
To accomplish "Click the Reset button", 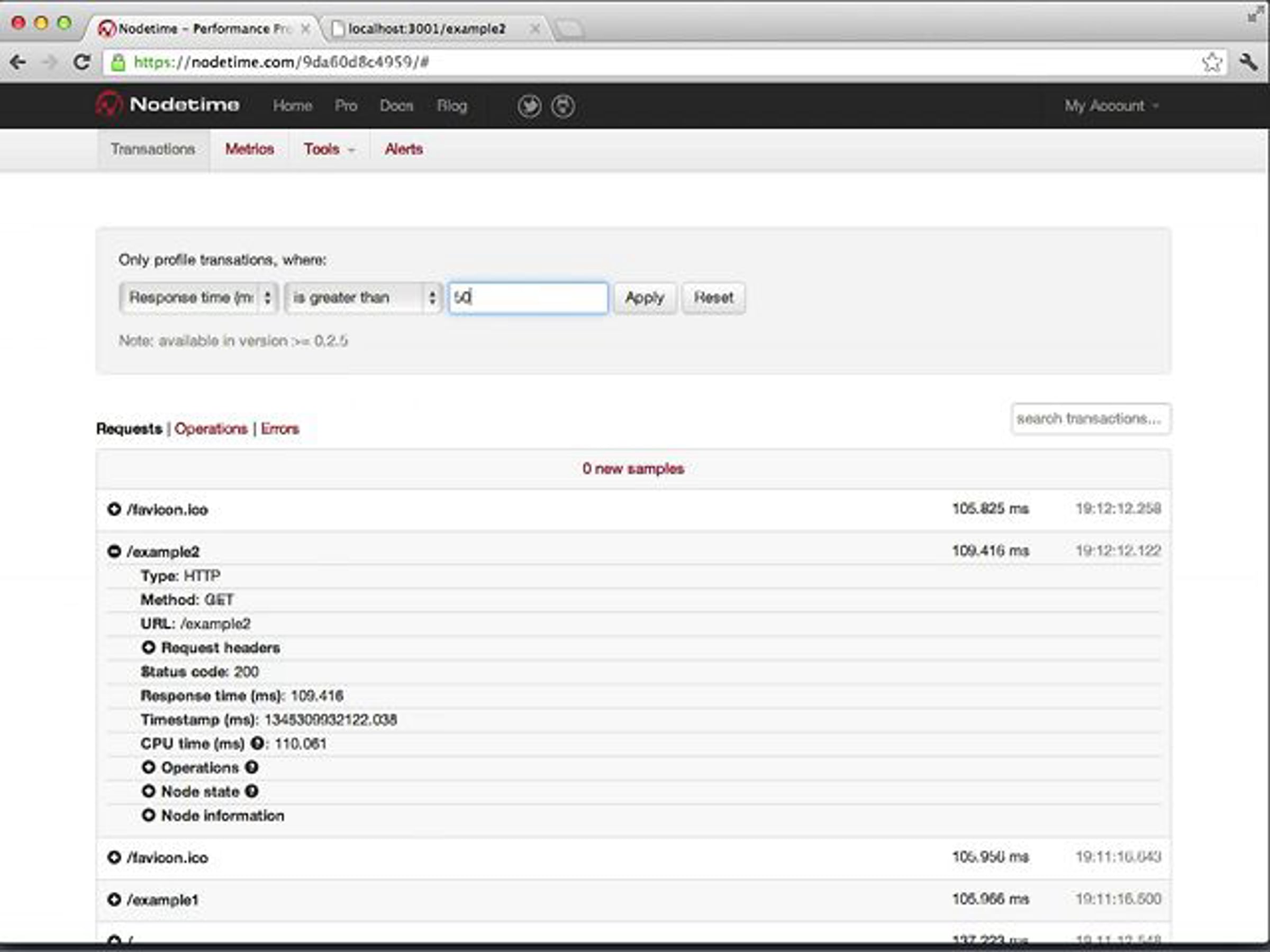I will pyautogui.click(x=714, y=298).
